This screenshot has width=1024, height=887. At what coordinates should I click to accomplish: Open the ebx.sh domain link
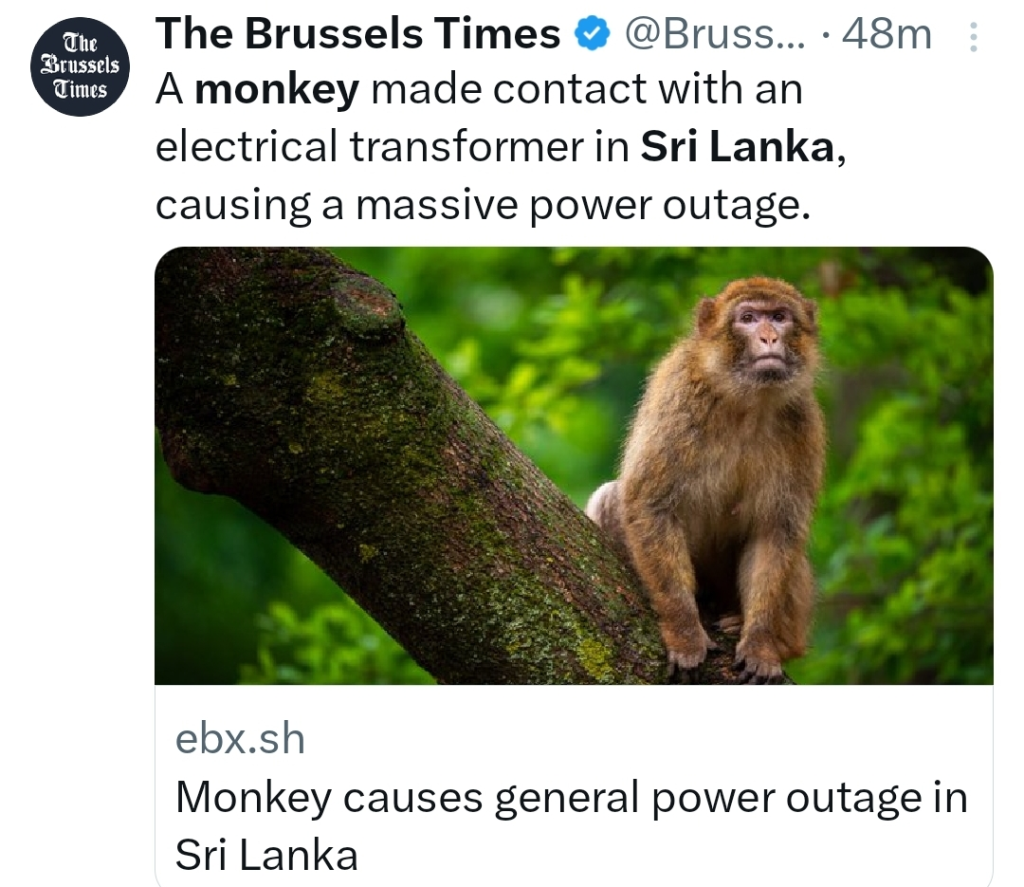click(x=240, y=739)
